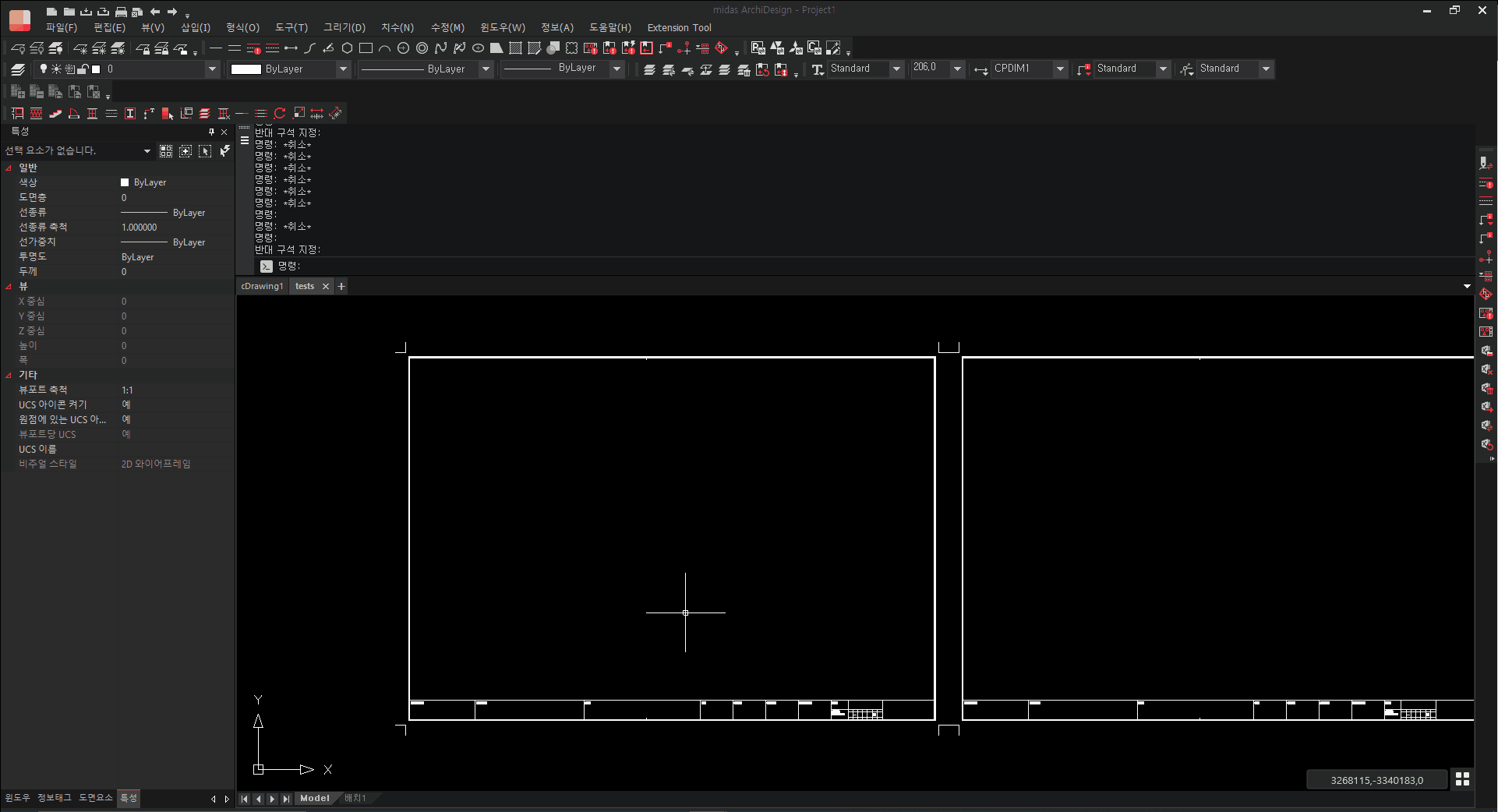Click the coordinates readout 3268115,-3340183,0

coord(1376,780)
